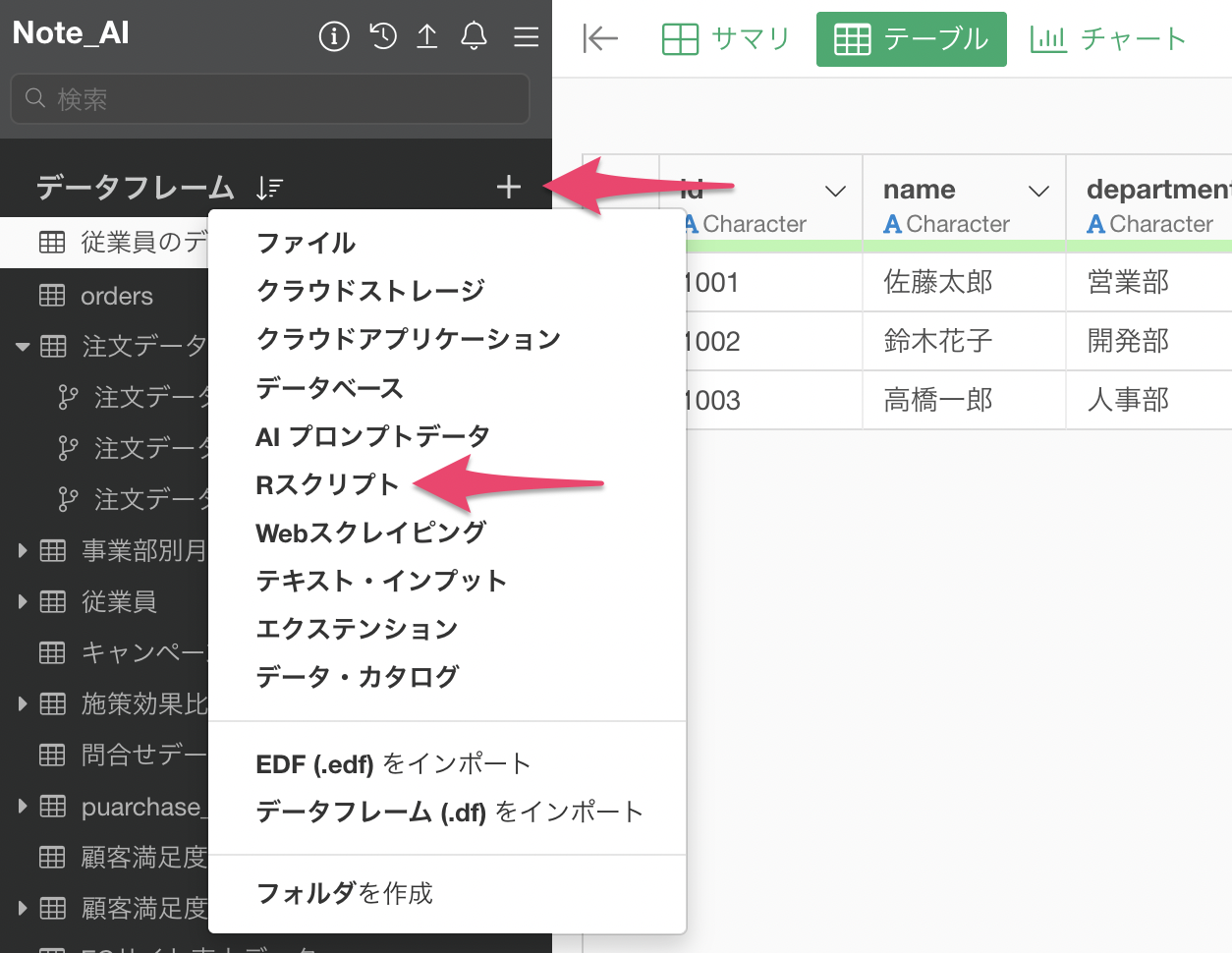
Task: Click cell 鈴木花子
Action: click(x=964, y=342)
